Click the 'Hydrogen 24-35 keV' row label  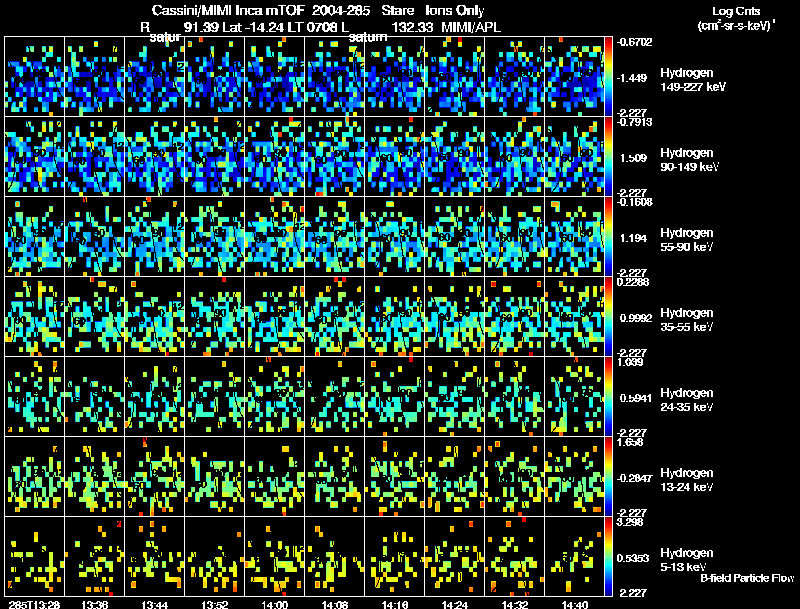(687, 400)
